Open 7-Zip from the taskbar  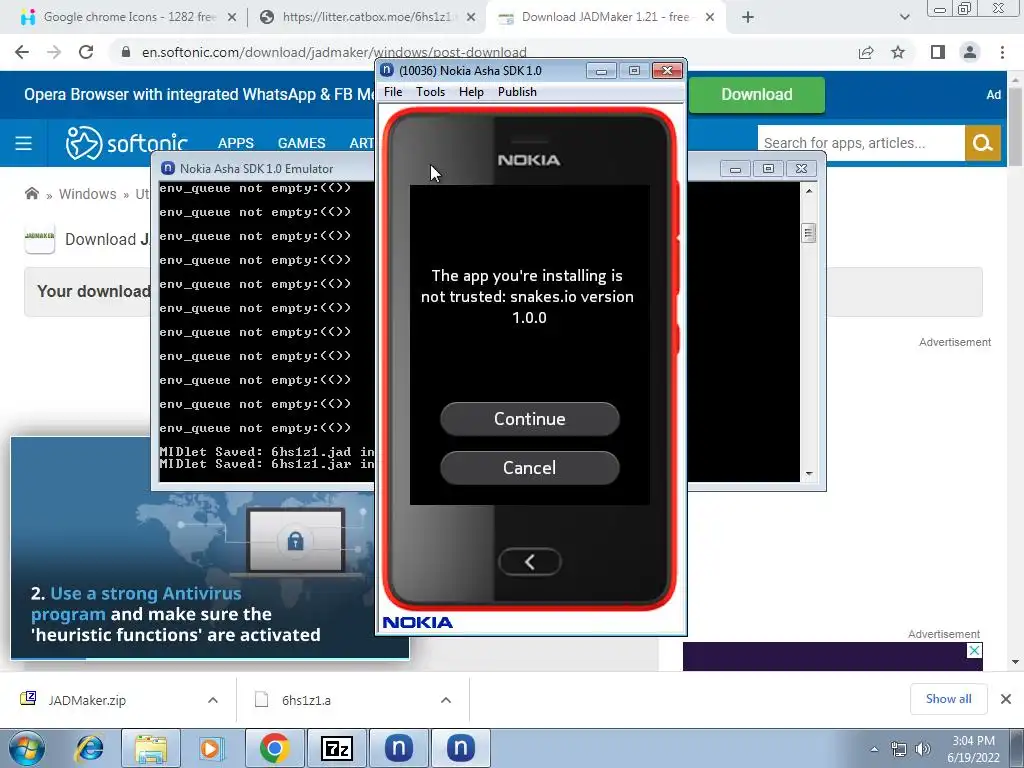pyautogui.click(x=337, y=748)
